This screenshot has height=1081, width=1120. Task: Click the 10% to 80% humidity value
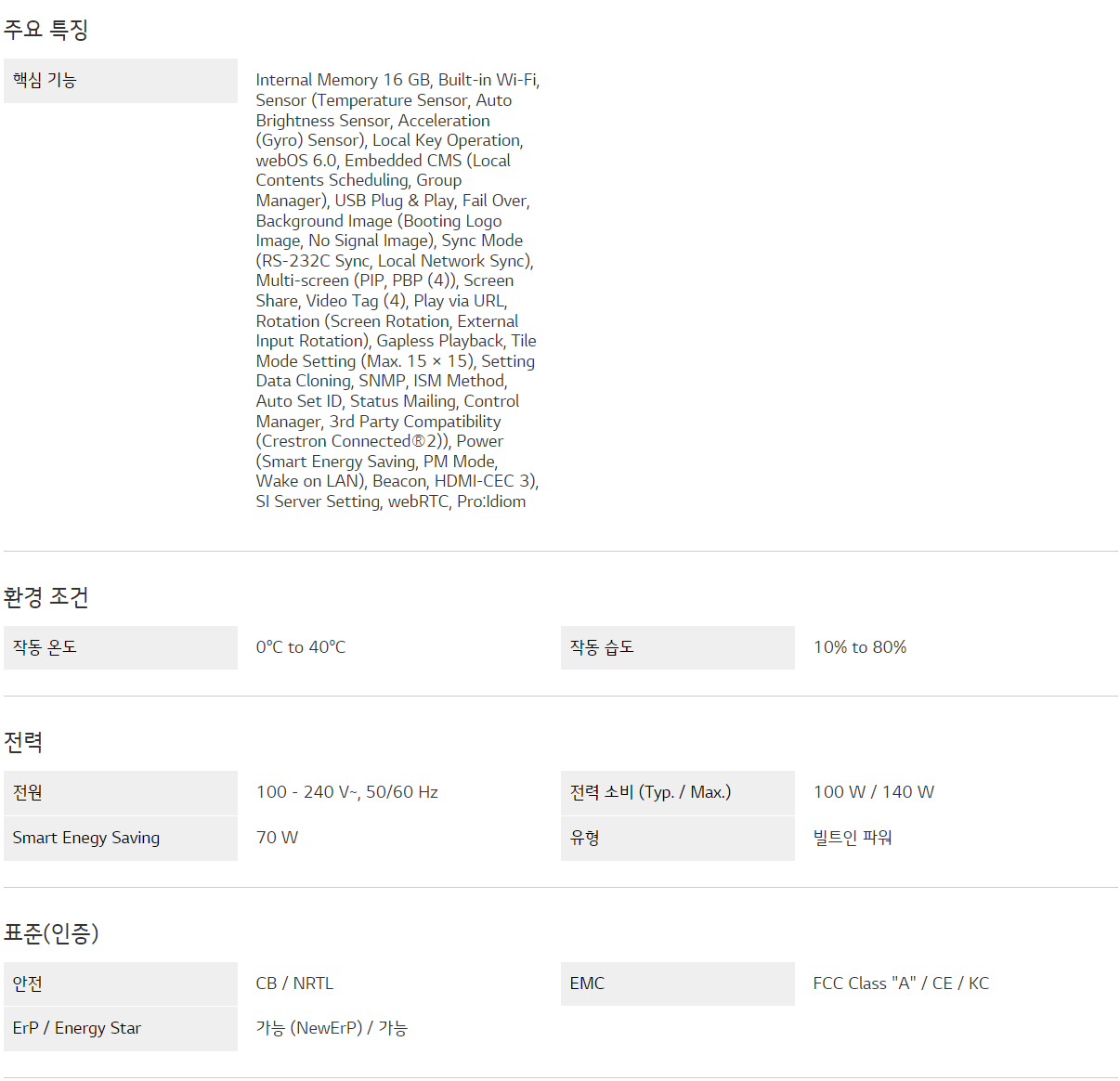pyautogui.click(x=860, y=647)
